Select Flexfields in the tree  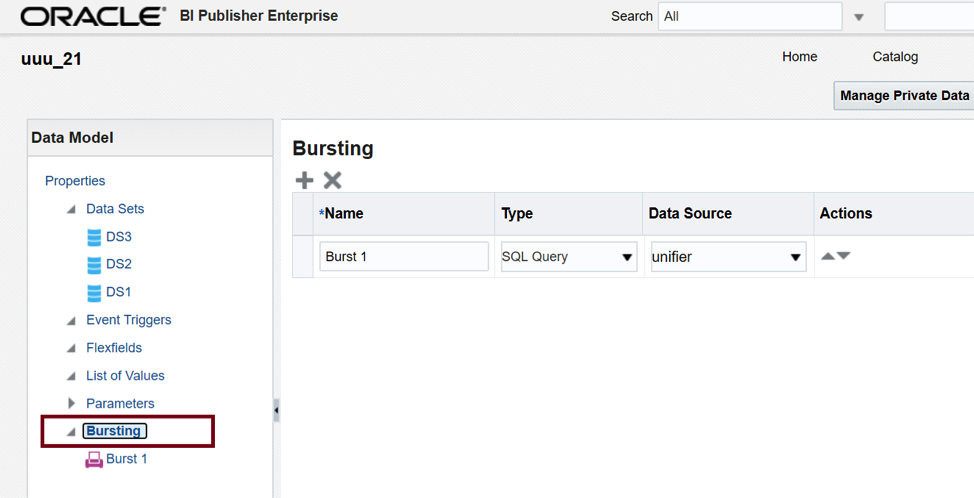pos(114,348)
